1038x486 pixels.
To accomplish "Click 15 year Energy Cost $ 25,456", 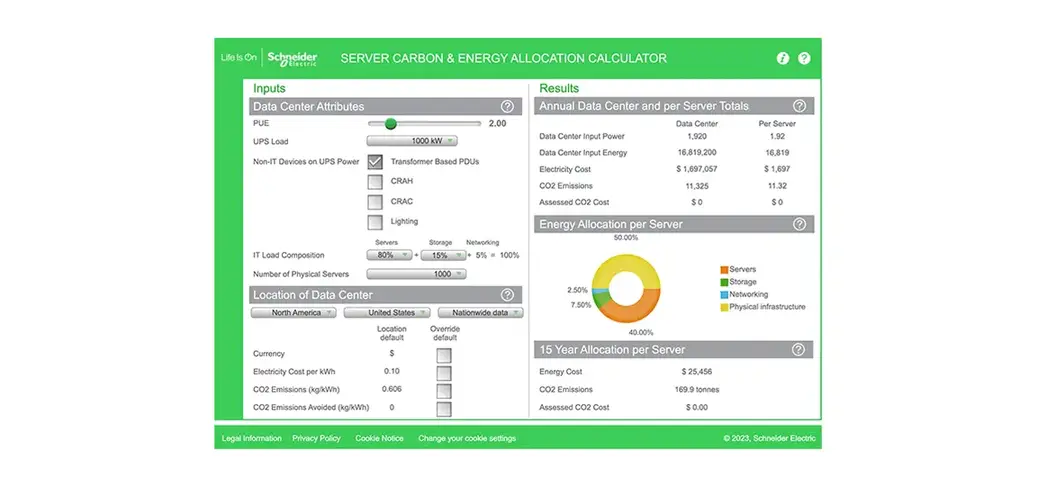I will (x=696, y=372).
